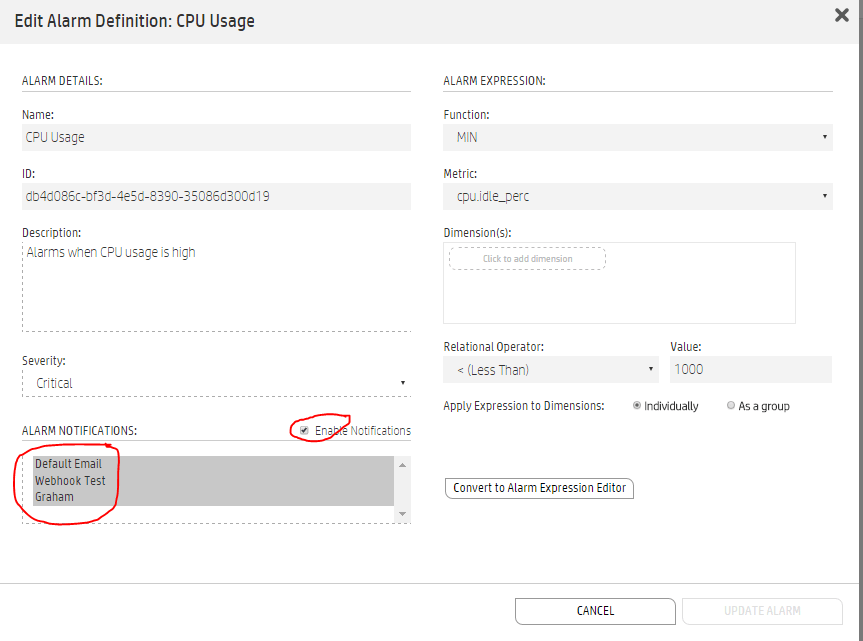Open the Metric dropdown showing cpu.idle_perc
Viewport: 863px width, 641px height.
tap(638, 196)
